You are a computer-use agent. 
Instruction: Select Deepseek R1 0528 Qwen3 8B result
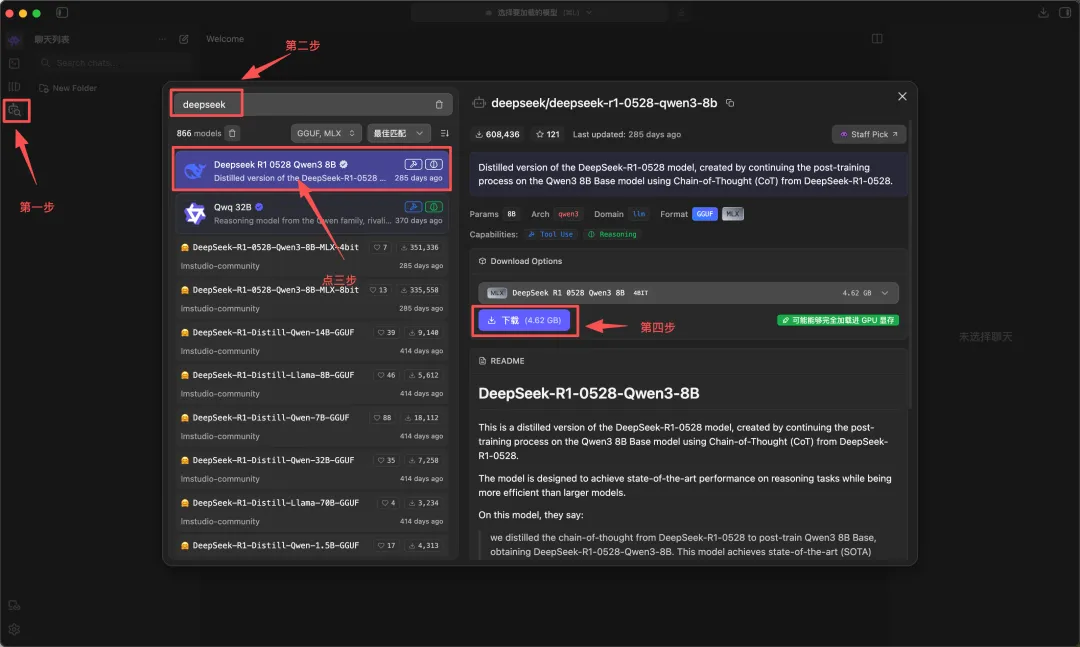point(312,170)
